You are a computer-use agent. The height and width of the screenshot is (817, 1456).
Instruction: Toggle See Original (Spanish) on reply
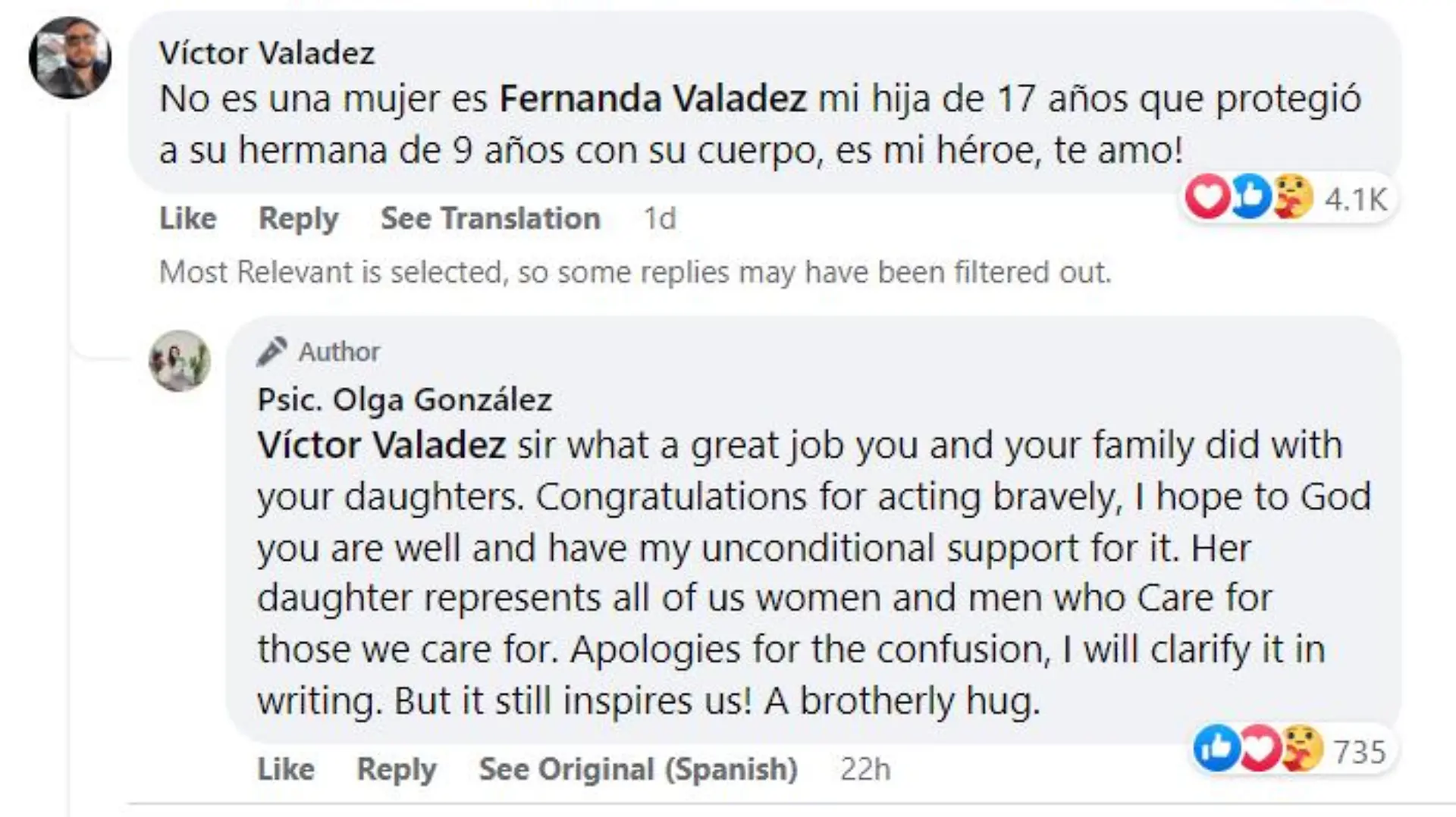(639, 769)
